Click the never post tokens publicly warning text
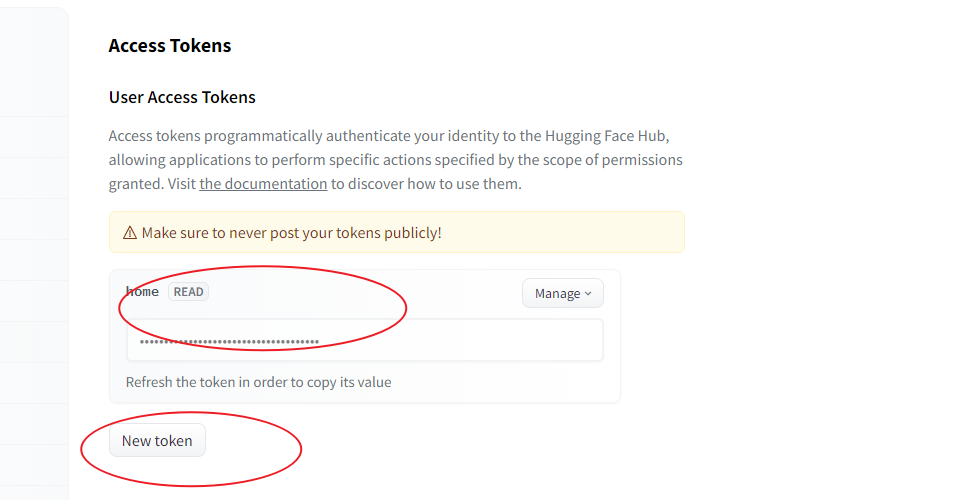 pyautogui.click(x=291, y=233)
